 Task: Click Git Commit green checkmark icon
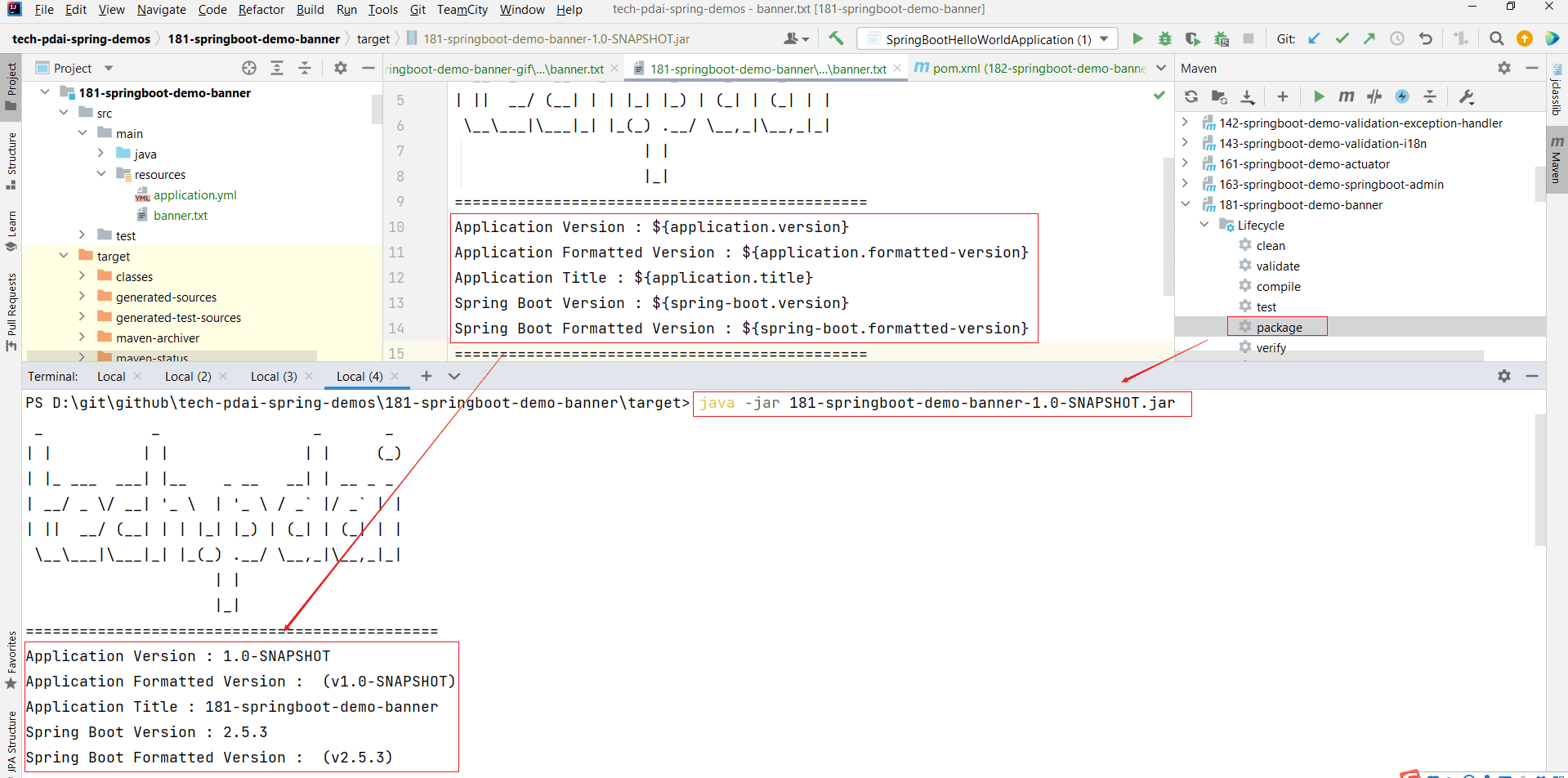[x=1342, y=38]
